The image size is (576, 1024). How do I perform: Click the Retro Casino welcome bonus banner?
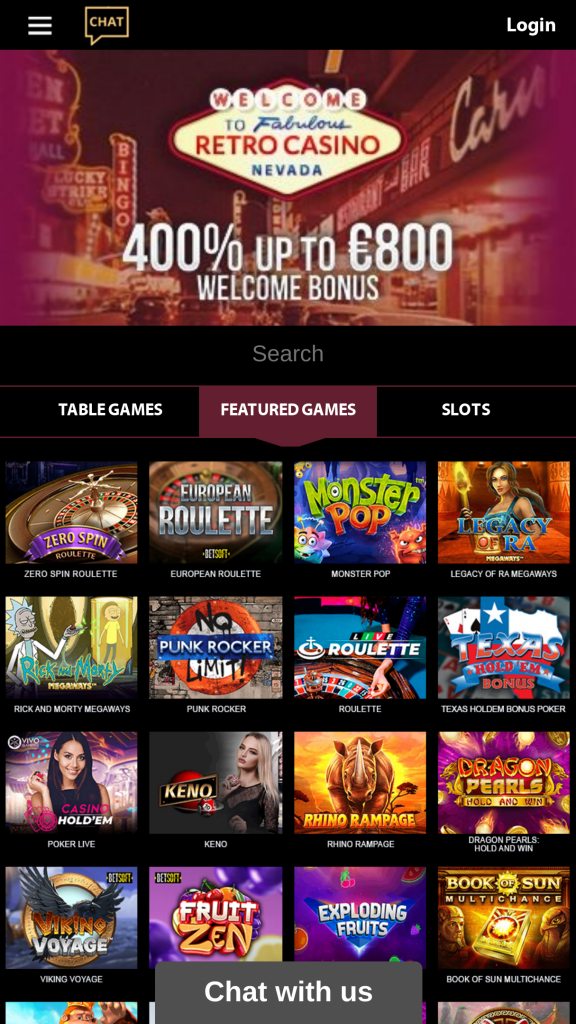pyautogui.click(x=288, y=187)
